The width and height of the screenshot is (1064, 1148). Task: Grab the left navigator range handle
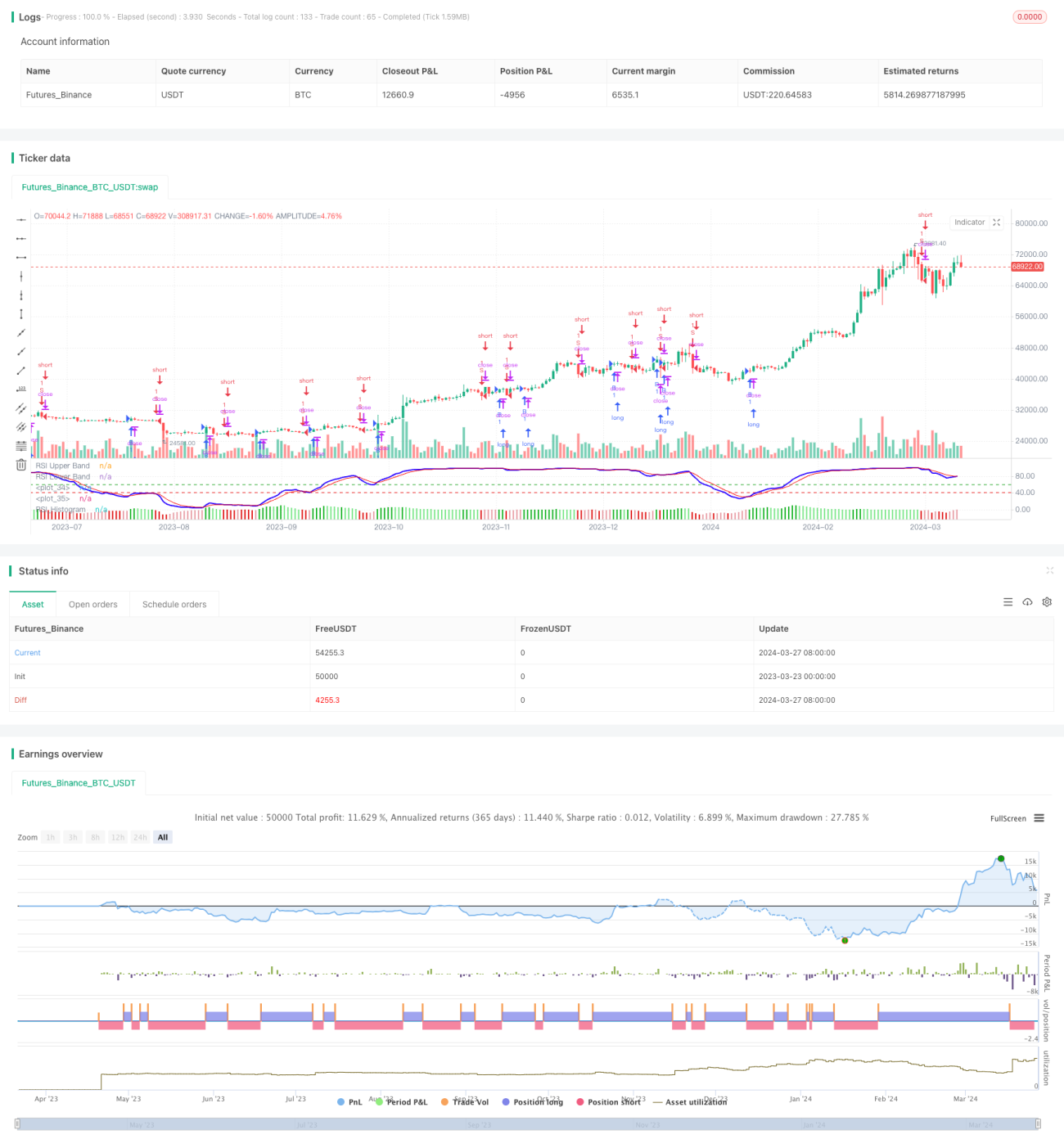tap(17, 1124)
